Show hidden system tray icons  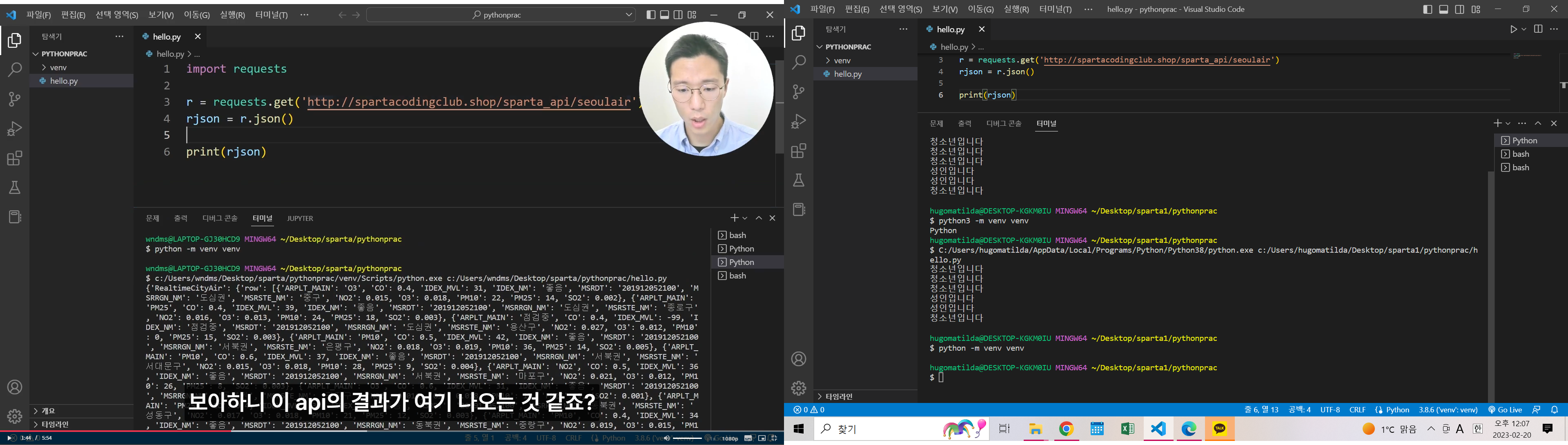(1431, 429)
